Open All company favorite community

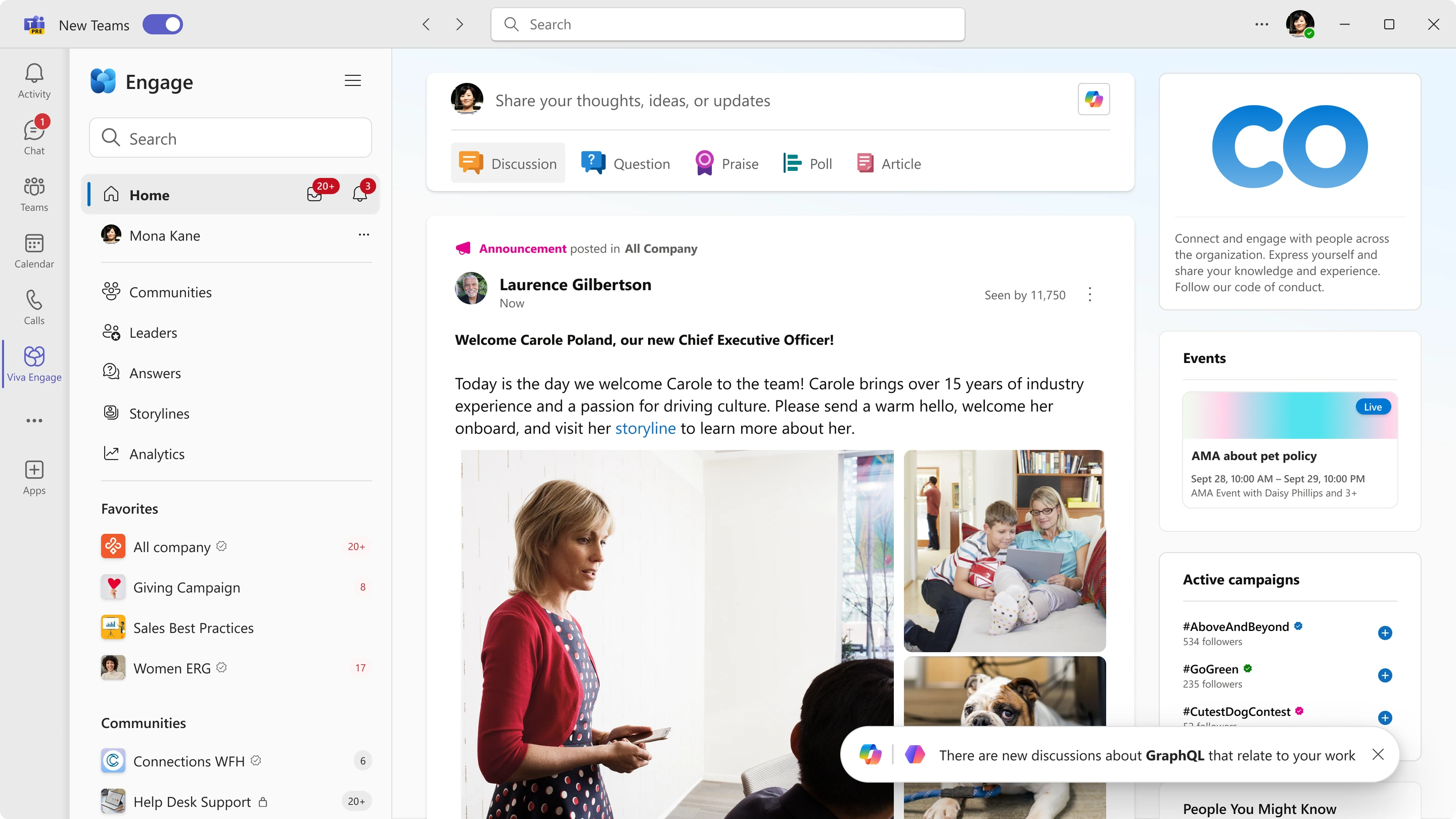235,547
